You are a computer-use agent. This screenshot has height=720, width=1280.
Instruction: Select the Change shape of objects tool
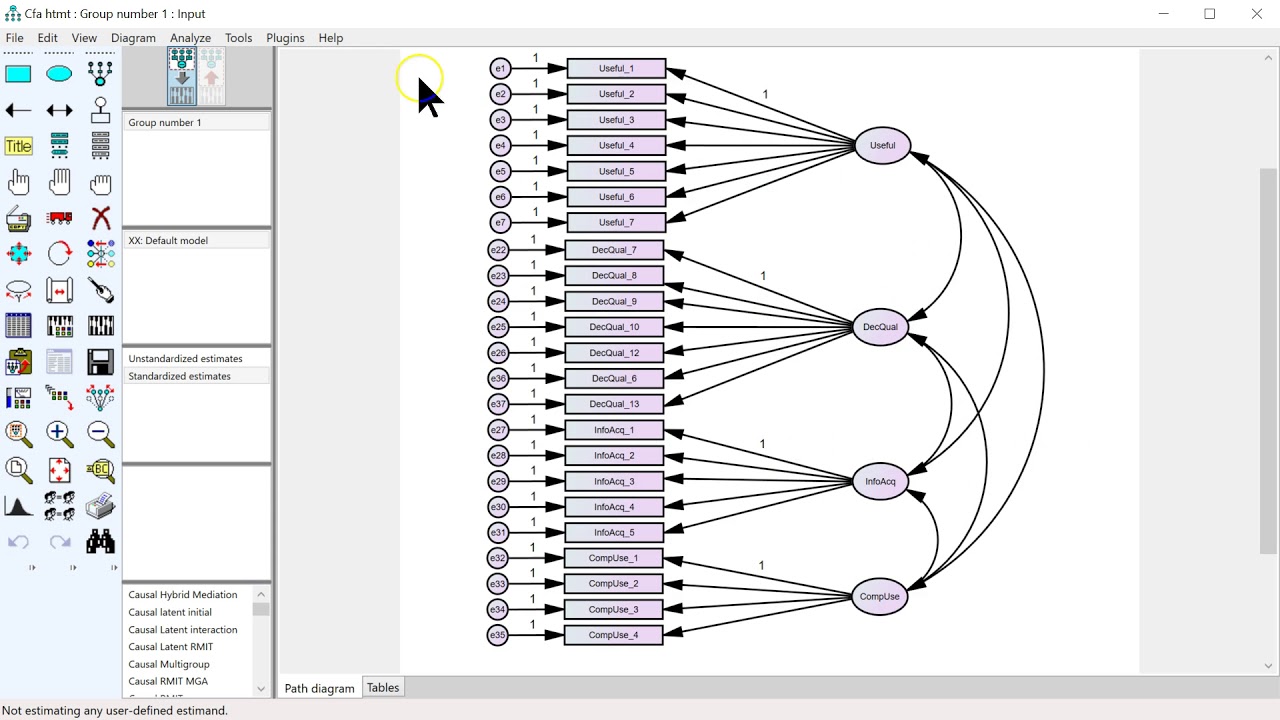pyautogui.click(x=18, y=254)
